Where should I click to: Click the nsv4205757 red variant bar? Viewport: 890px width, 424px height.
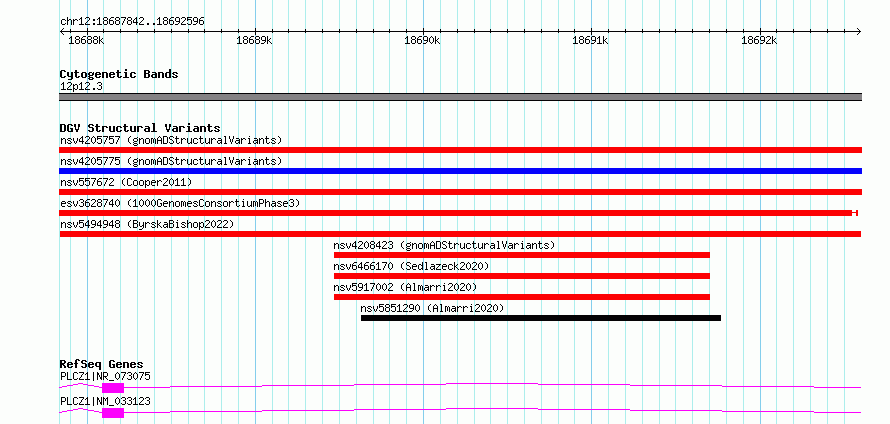460,150
